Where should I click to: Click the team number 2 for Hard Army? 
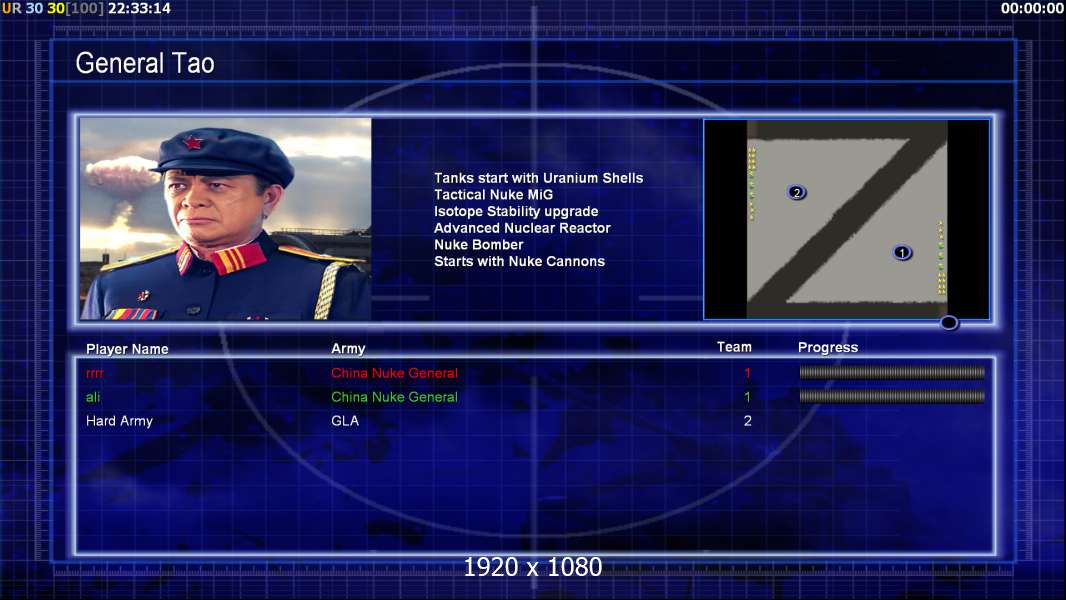(747, 421)
